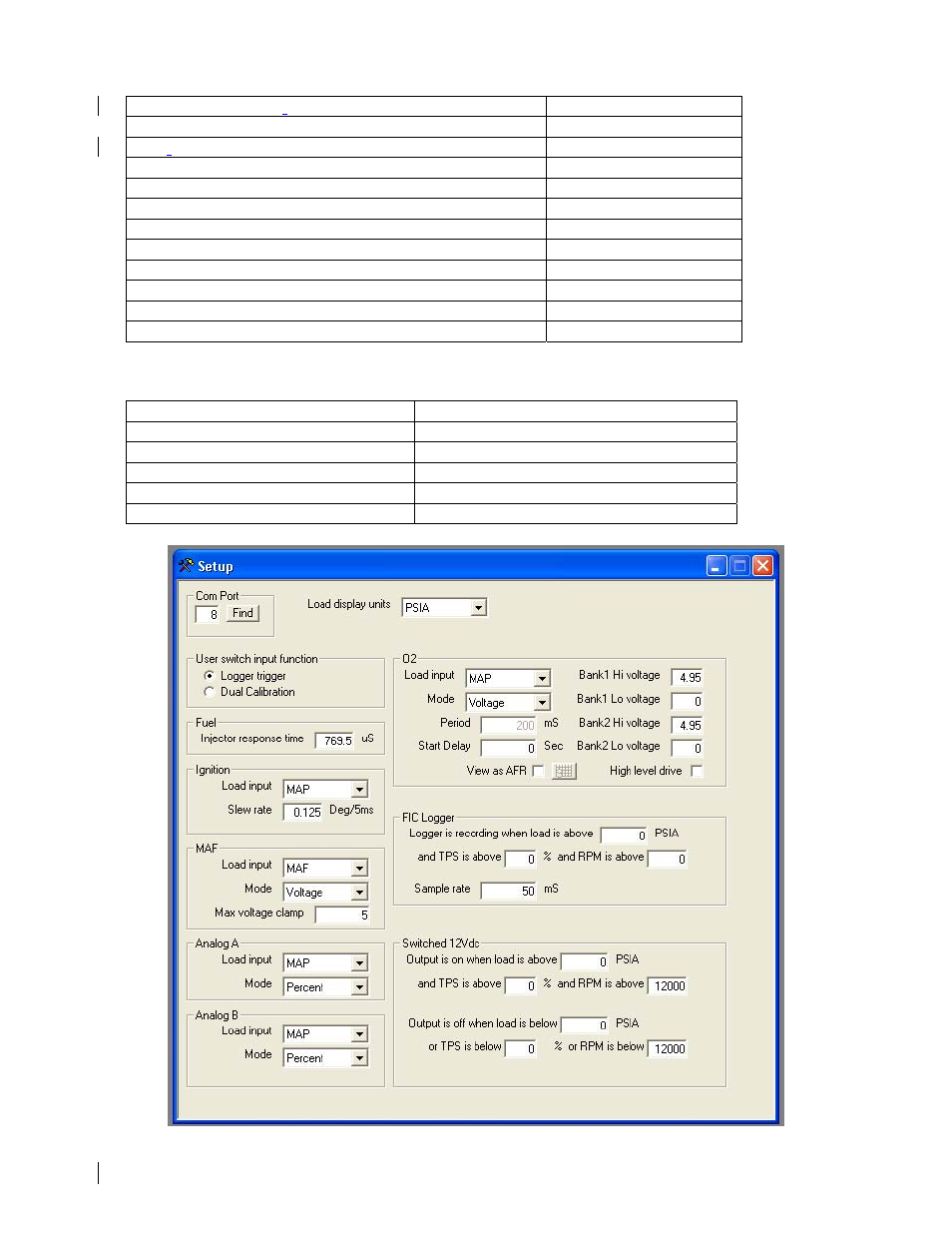Open the O2 Mode dropdown
The image size is (952, 1233).
[542, 703]
